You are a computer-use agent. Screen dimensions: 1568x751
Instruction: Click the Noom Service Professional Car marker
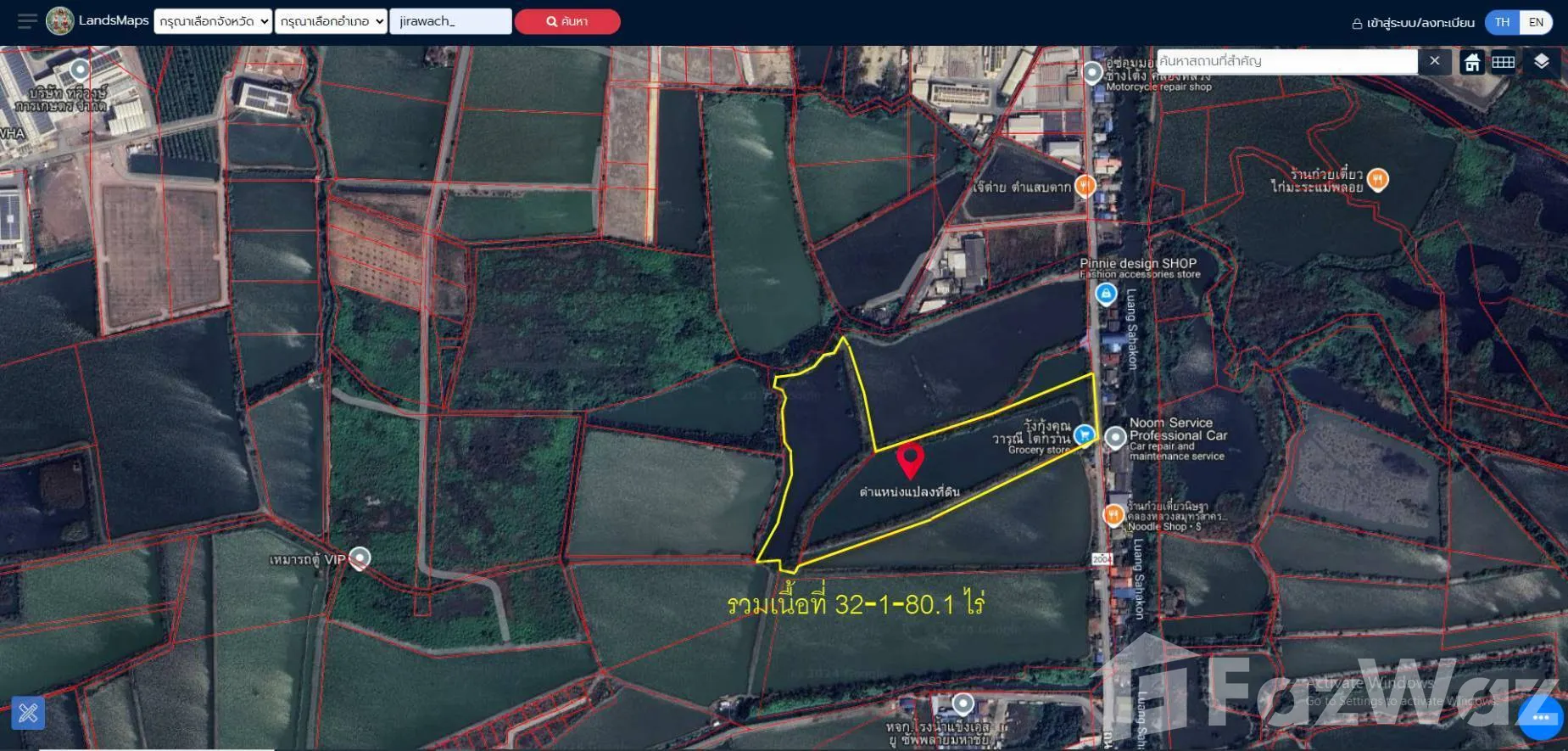pos(1115,437)
